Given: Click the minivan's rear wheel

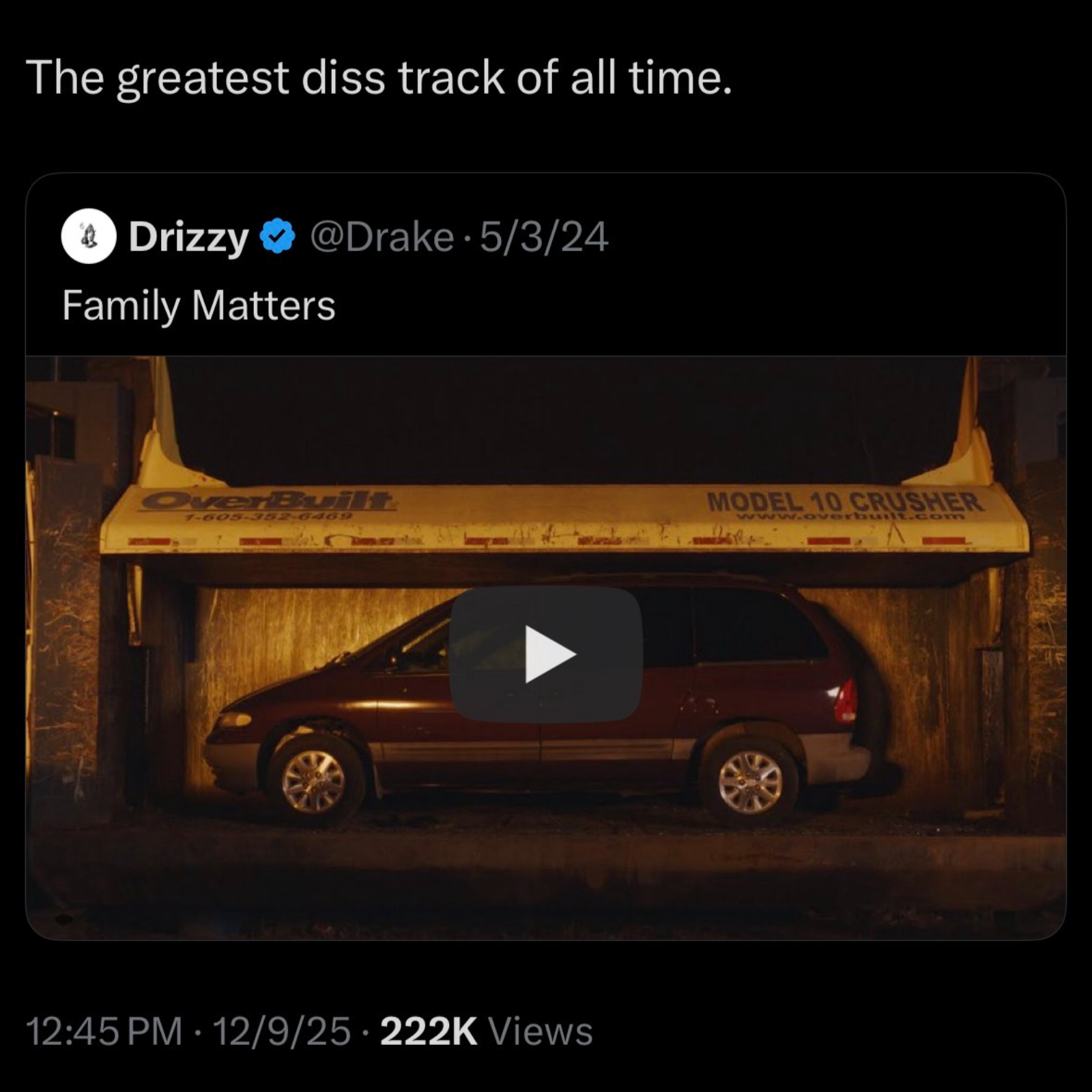Looking at the screenshot, I should pos(750,781).
